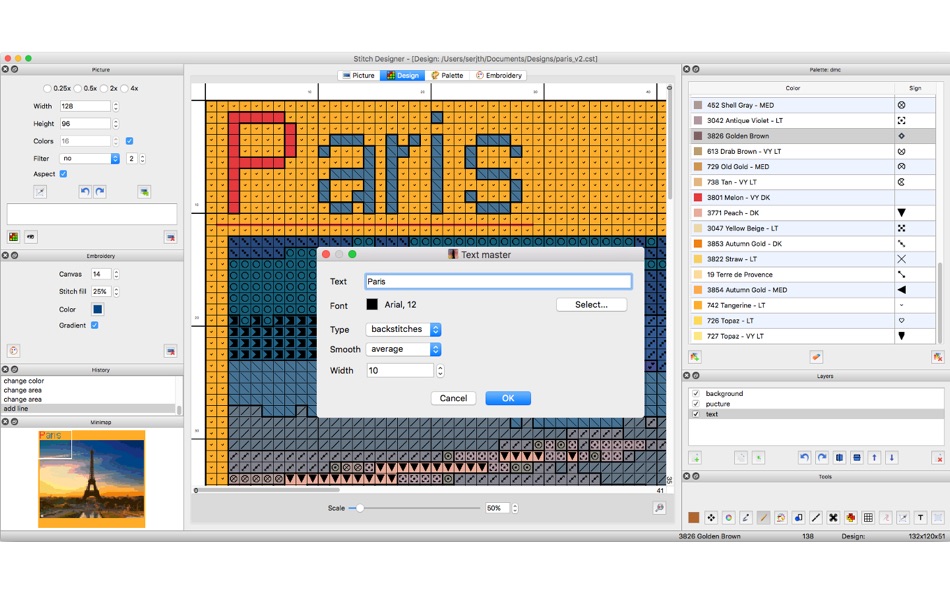This screenshot has height=594, width=950.
Task: Click the red and yellow flood fill tool
Action: tap(851, 518)
